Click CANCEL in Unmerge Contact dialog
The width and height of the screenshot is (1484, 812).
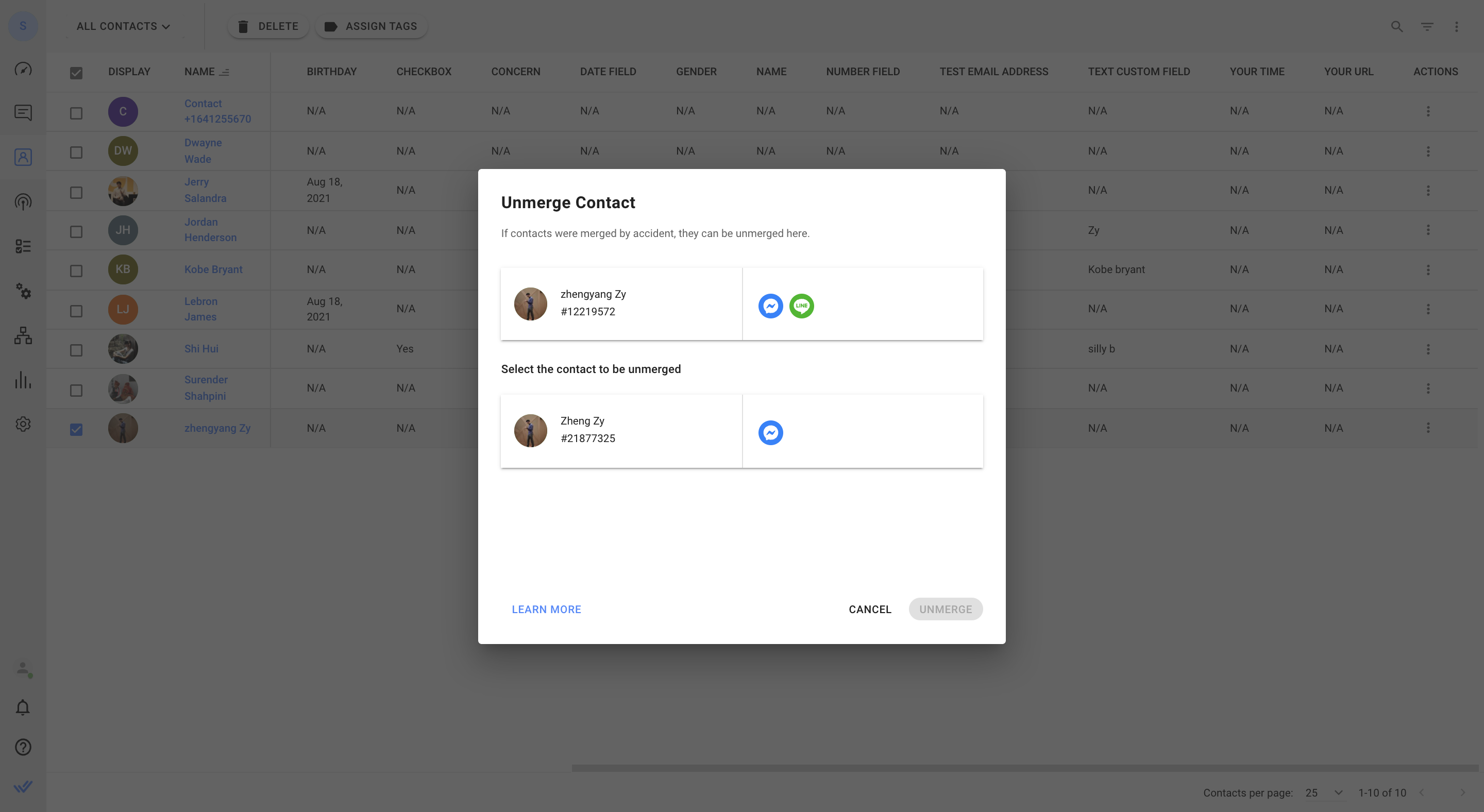[x=870, y=610]
